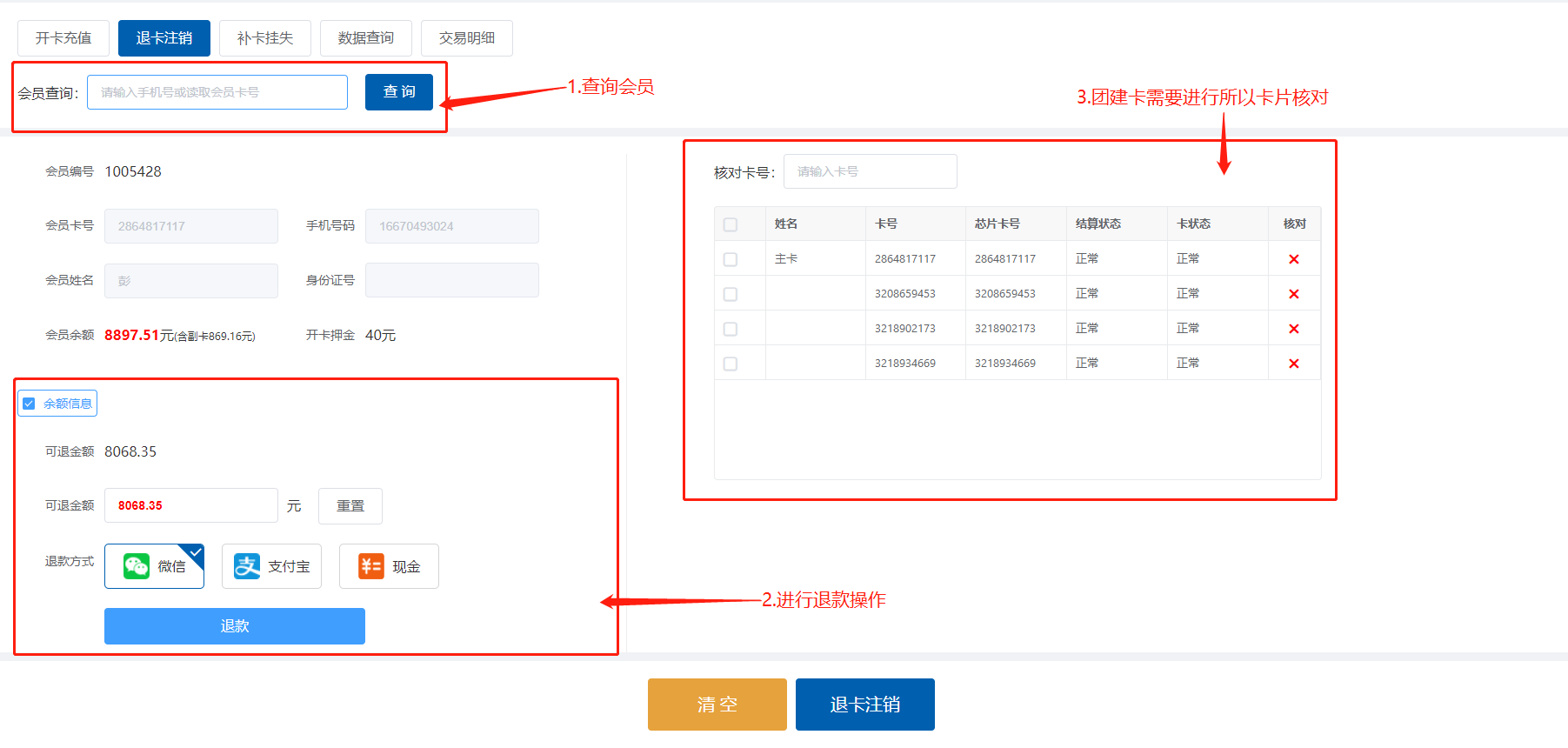
Task: Click red X for card 3218934669
Action: tap(1293, 364)
